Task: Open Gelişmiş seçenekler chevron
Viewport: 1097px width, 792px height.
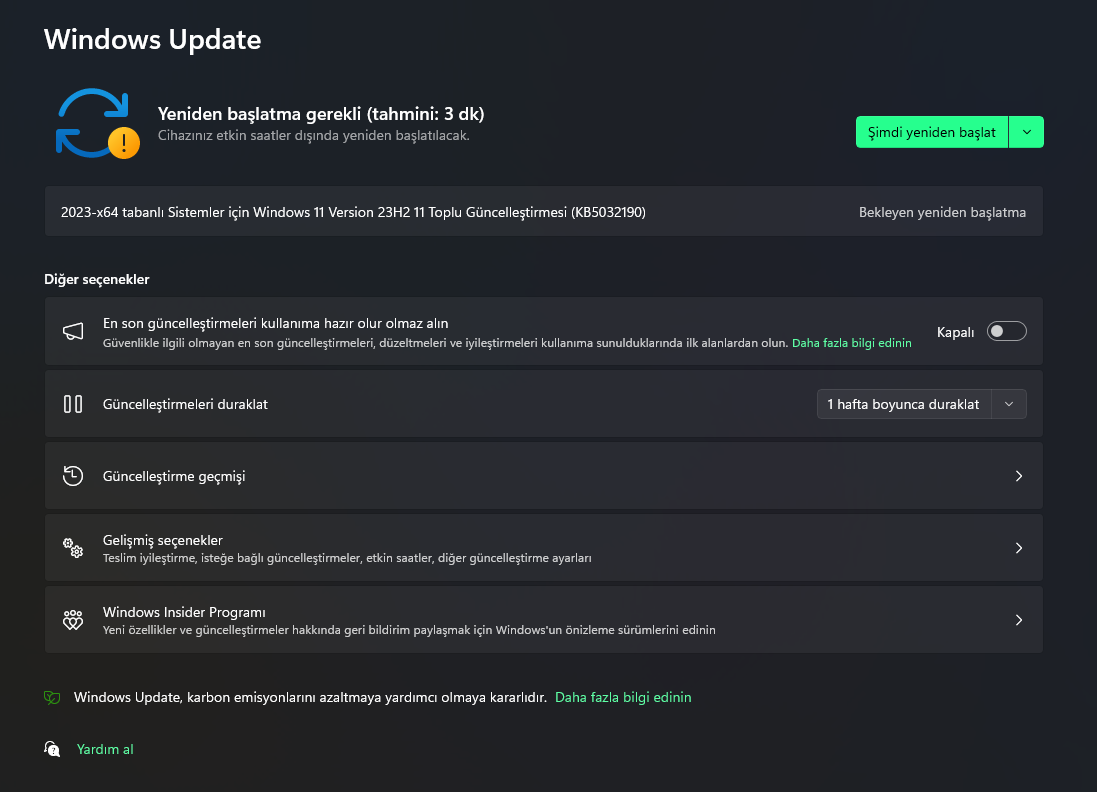Action: click(x=1019, y=548)
